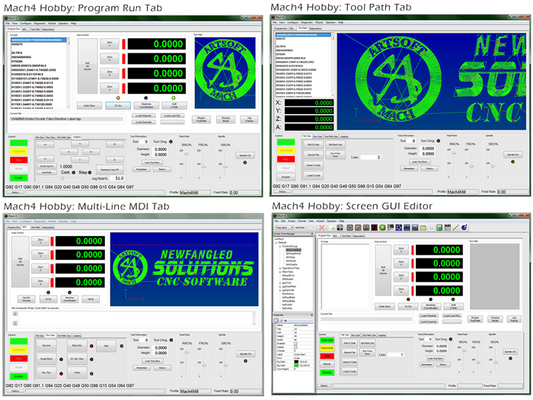Expand the gbxTool node in Screen Tree Manager
The image size is (533, 400).
click(280, 283)
